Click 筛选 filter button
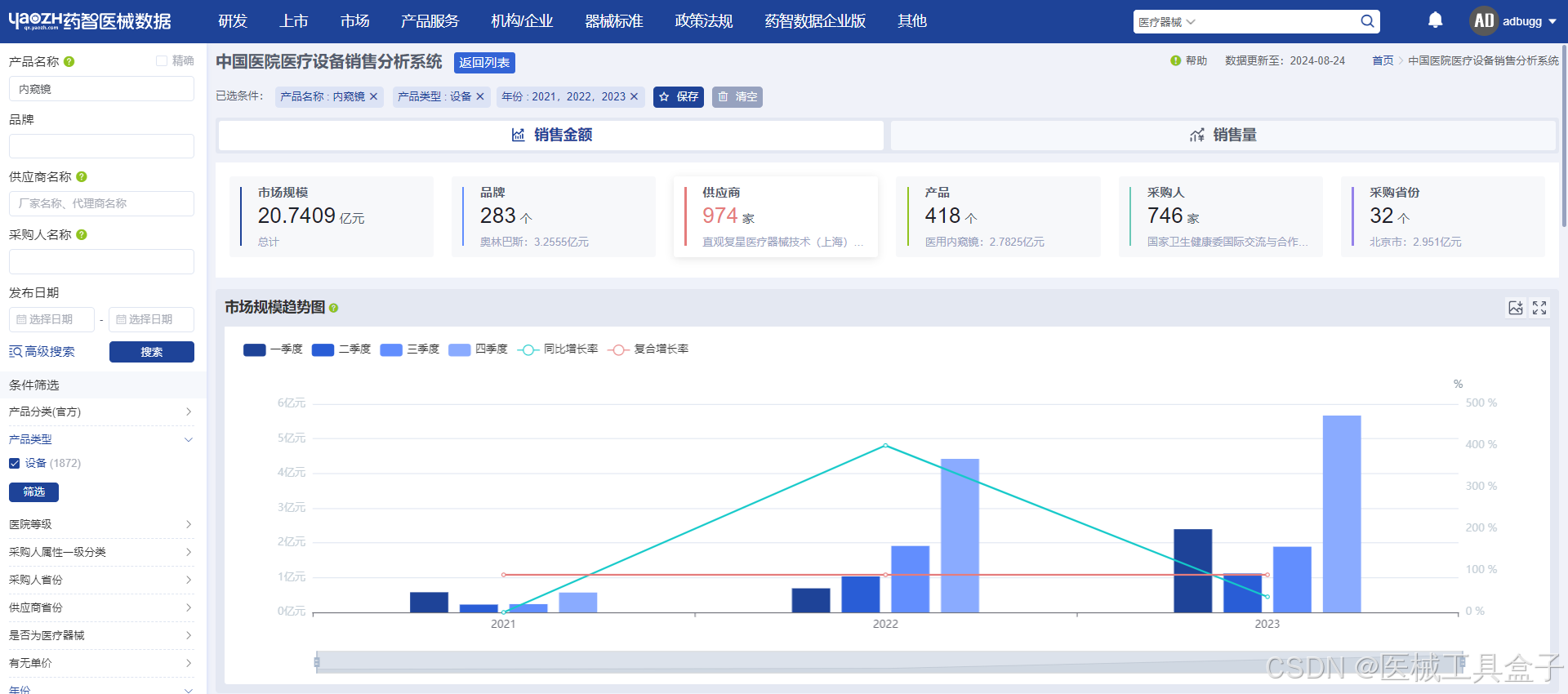The width and height of the screenshot is (1568, 694). [x=33, y=492]
